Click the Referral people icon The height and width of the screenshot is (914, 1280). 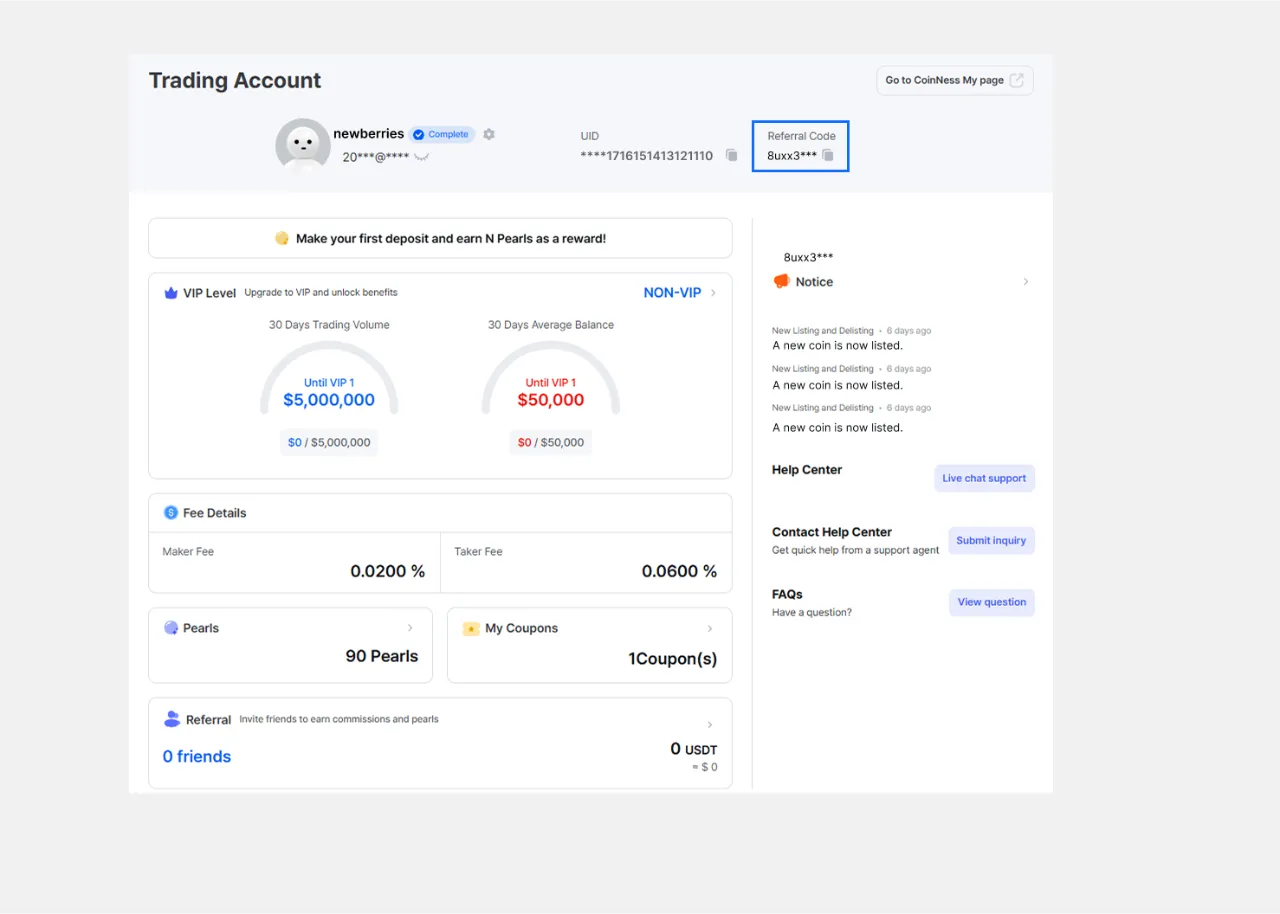[x=172, y=720]
